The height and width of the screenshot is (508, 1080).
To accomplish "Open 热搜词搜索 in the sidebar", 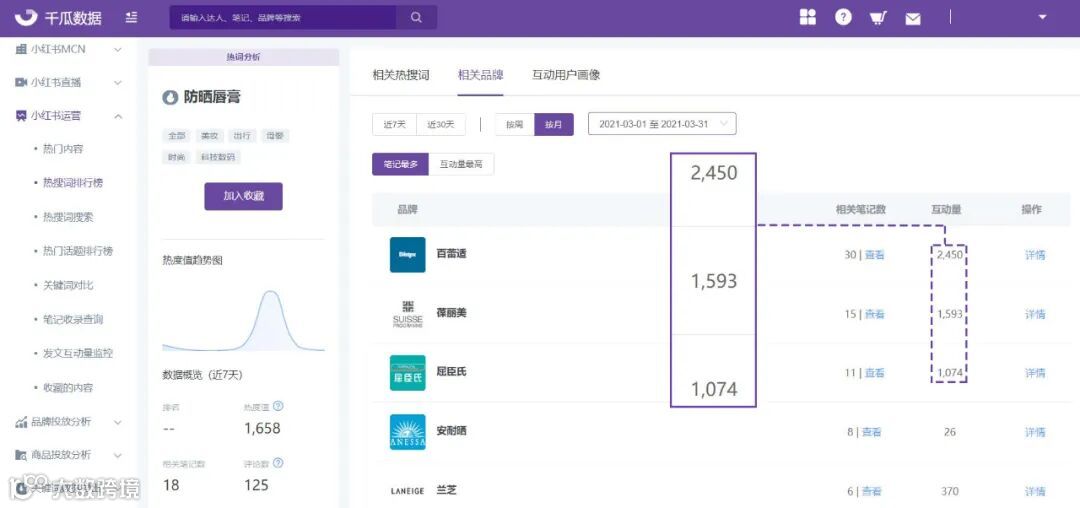I will point(68,218).
